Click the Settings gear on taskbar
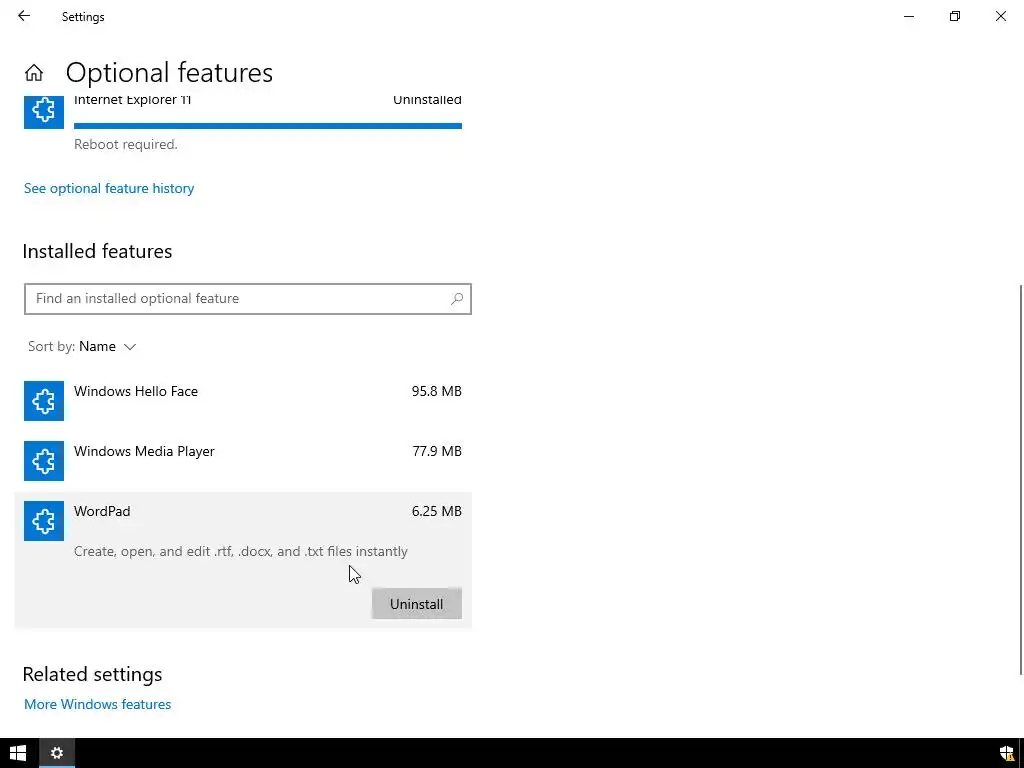The image size is (1024, 768). pyautogui.click(x=57, y=753)
